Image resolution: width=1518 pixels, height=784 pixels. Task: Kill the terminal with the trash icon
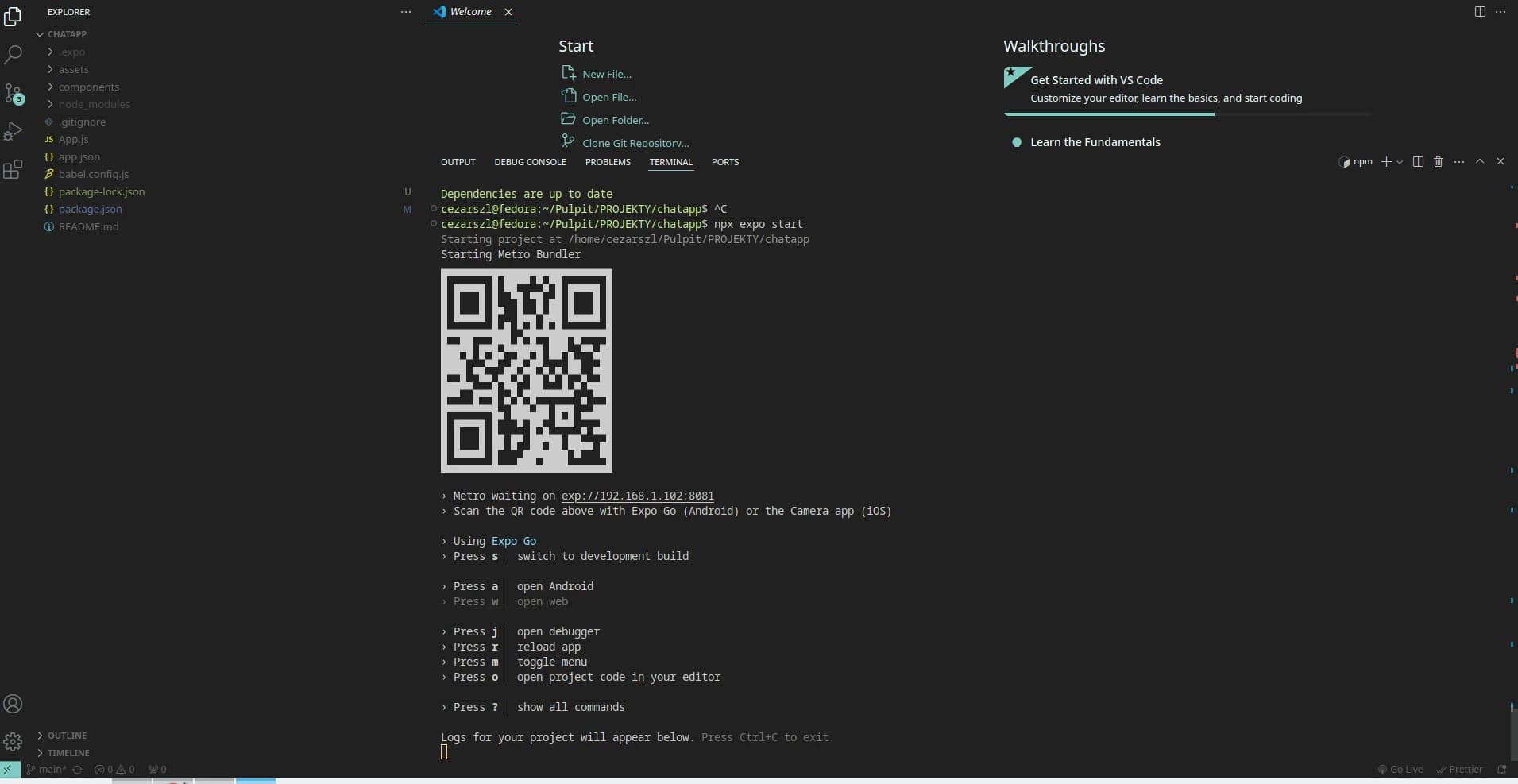1438,162
